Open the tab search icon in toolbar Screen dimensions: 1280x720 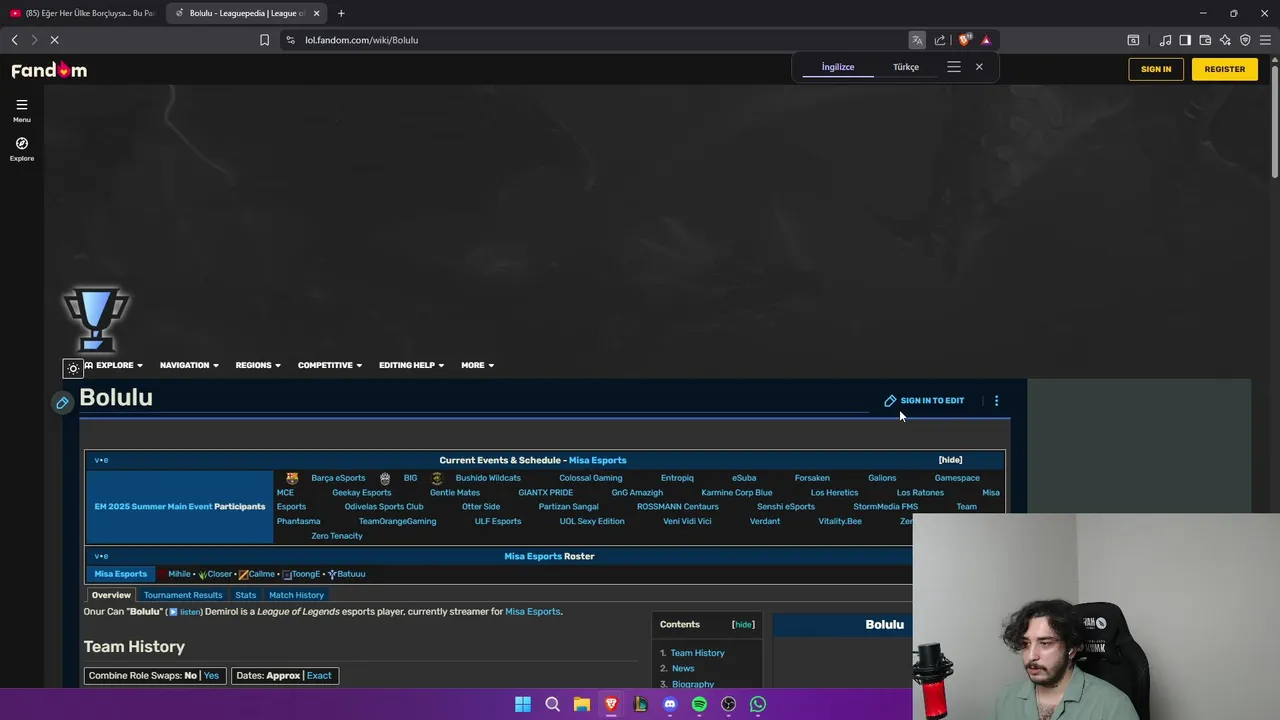[1133, 40]
